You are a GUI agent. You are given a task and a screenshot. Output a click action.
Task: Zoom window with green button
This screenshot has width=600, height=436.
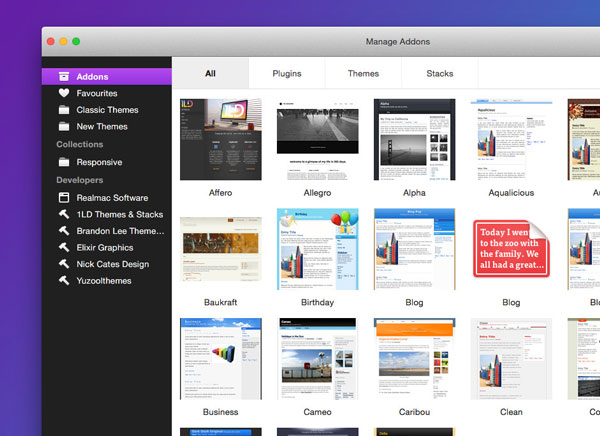[76, 41]
